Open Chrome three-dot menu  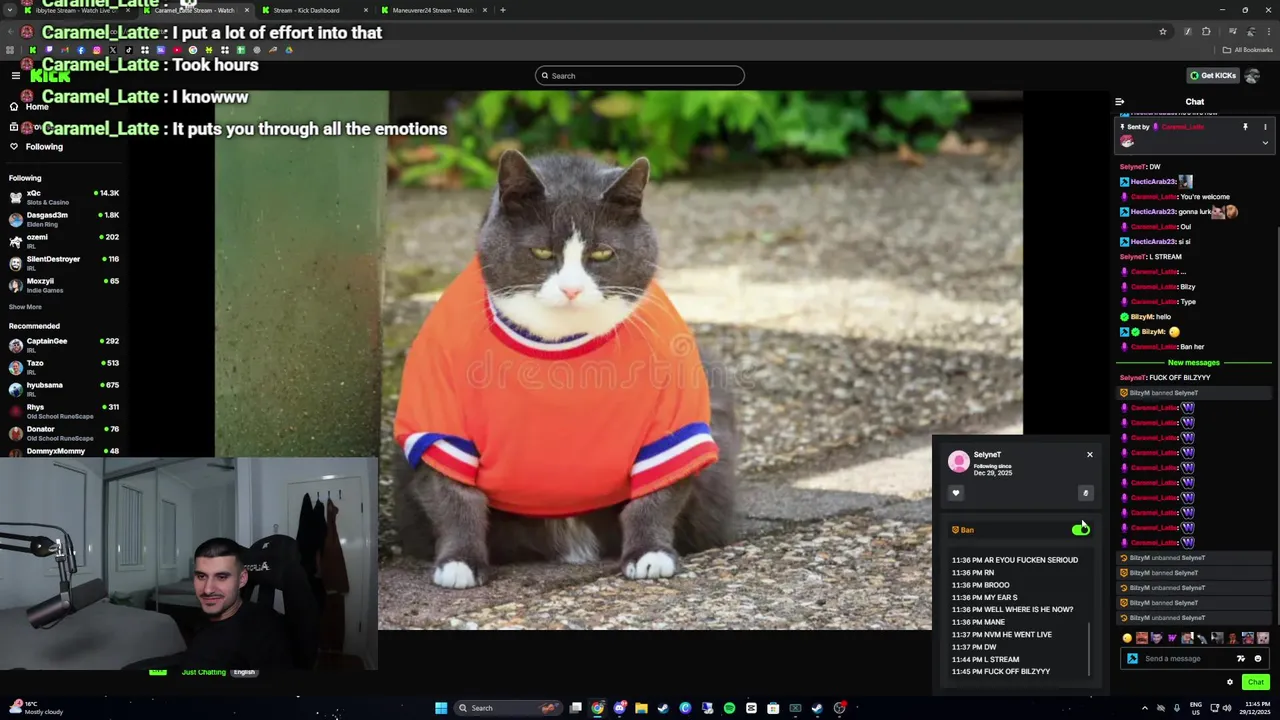(x=1269, y=32)
